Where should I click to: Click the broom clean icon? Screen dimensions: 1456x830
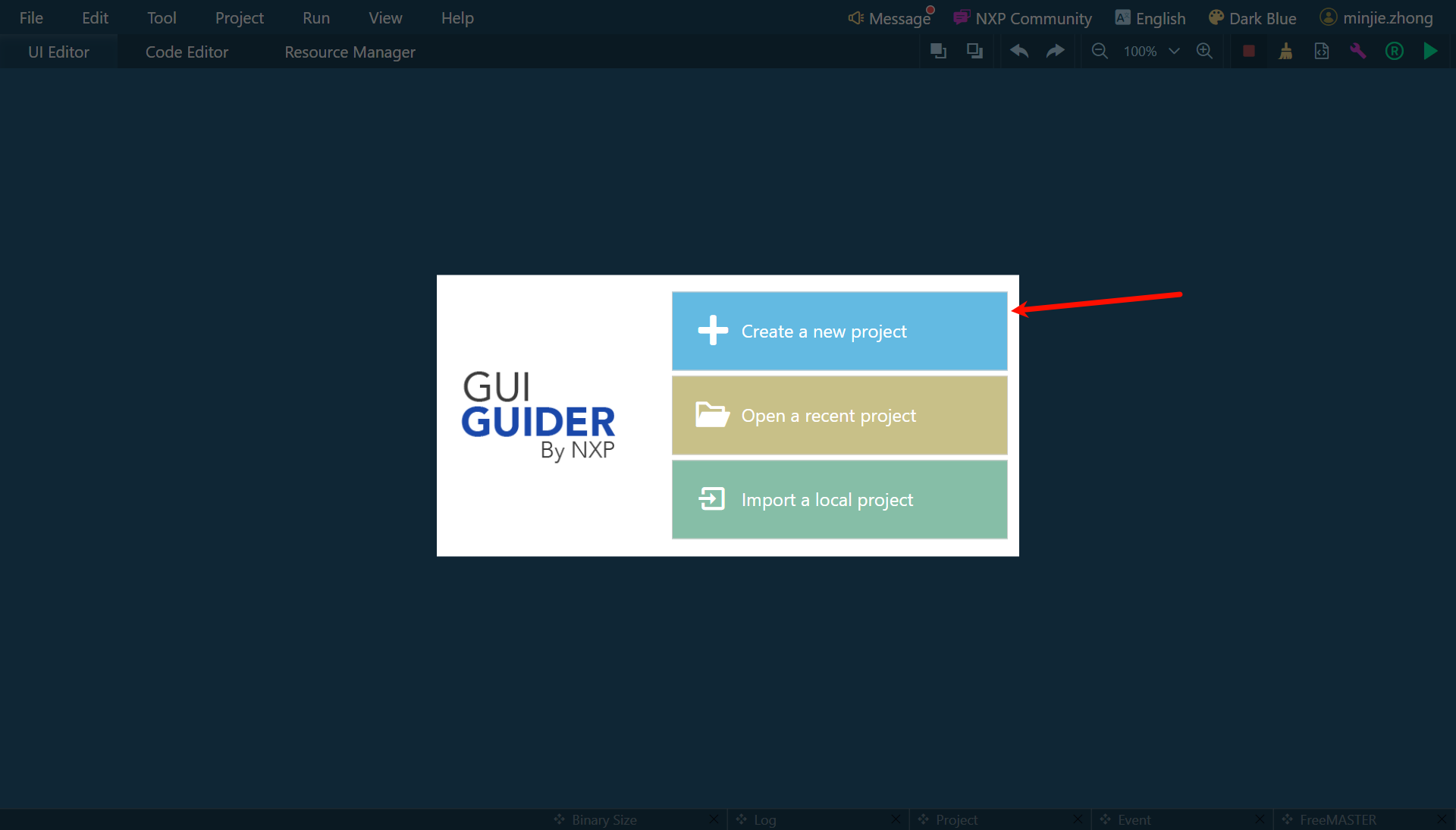[1285, 52]
